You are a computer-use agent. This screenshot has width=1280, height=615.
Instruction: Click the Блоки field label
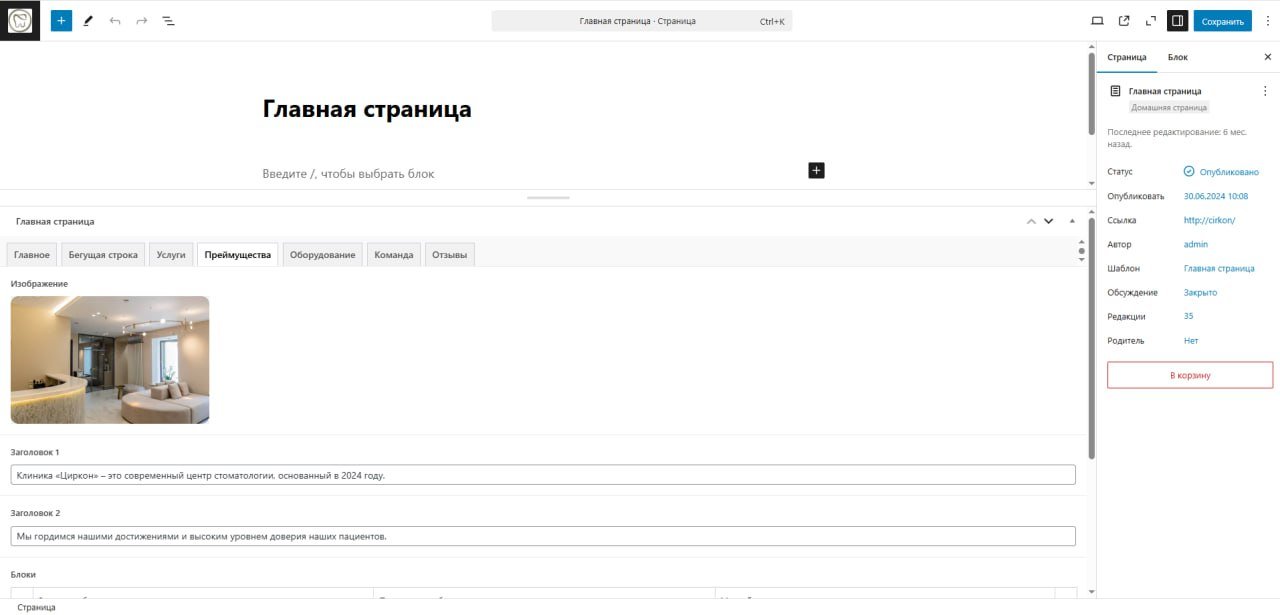[x=23, y=574]
